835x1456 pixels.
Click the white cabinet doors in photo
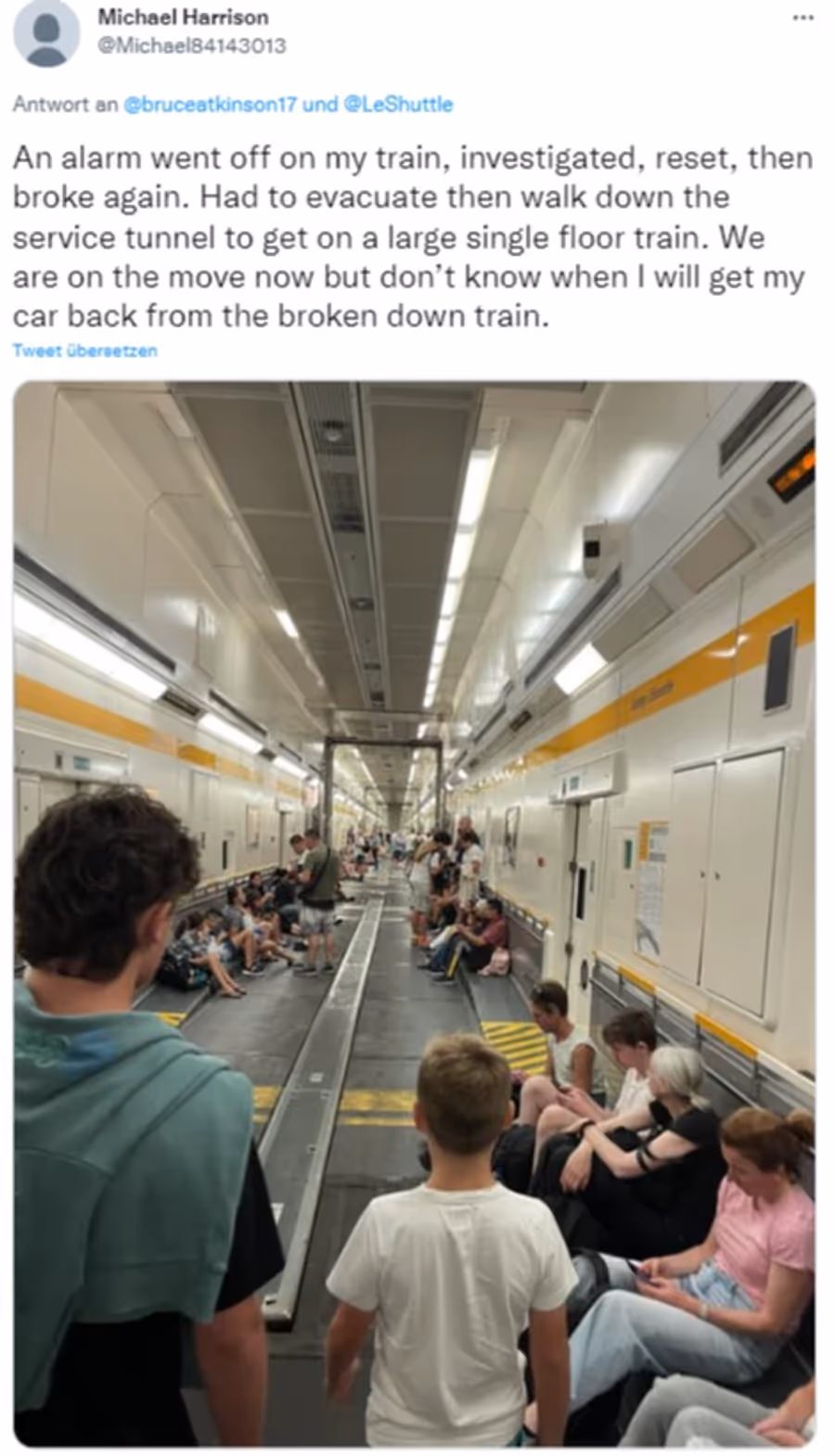click(727, 881)
